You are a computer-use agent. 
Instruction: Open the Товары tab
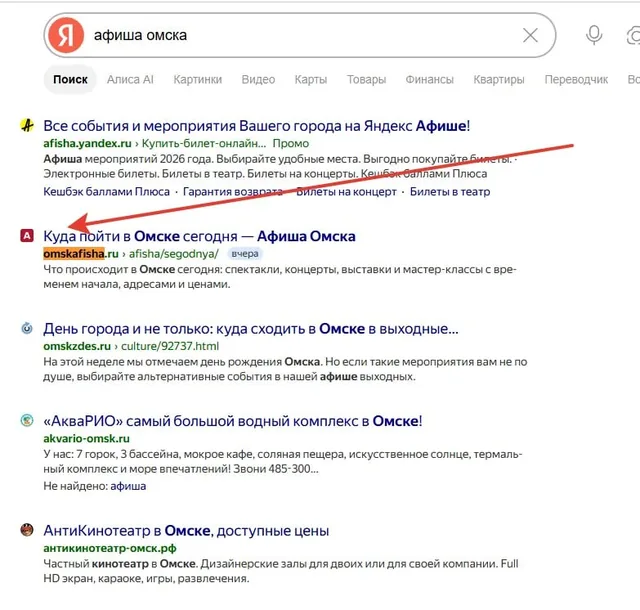[x=366, y=79]
